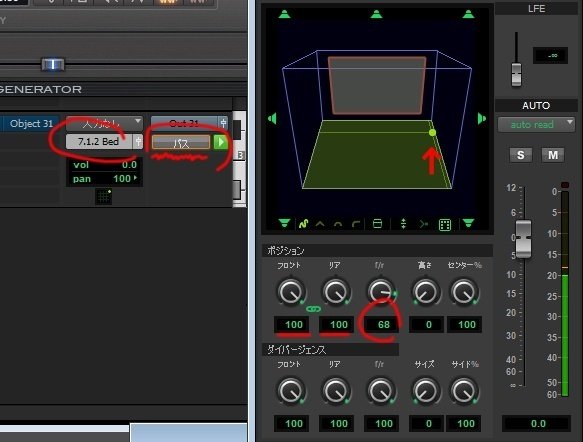This screenshot has width=583, height=442.
Task: Click Divergence side % value field
Action: point(464,423)
